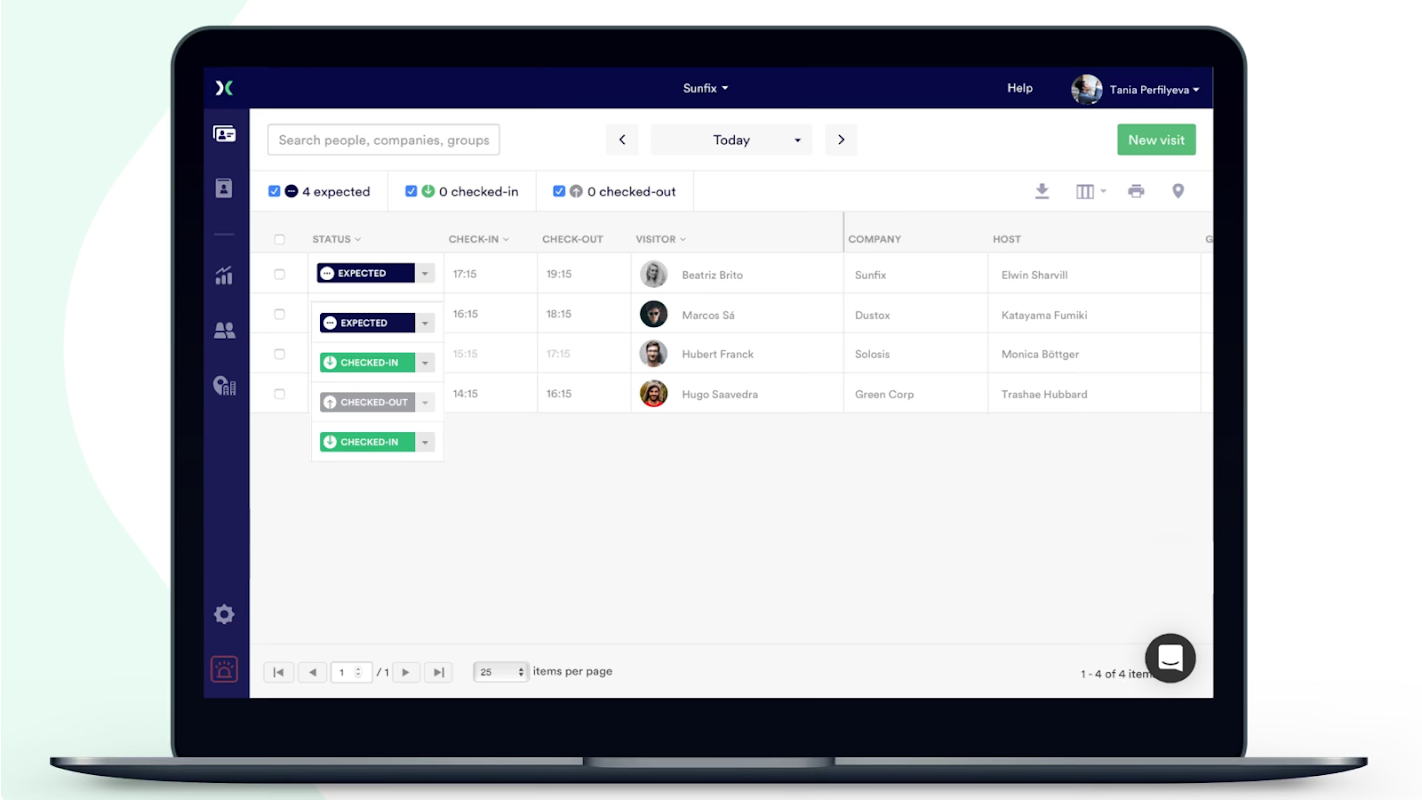Open the locations building sidebar icon
Image resolution: width=1422 pixels, height=800 pixels.
tap(225, 386)
